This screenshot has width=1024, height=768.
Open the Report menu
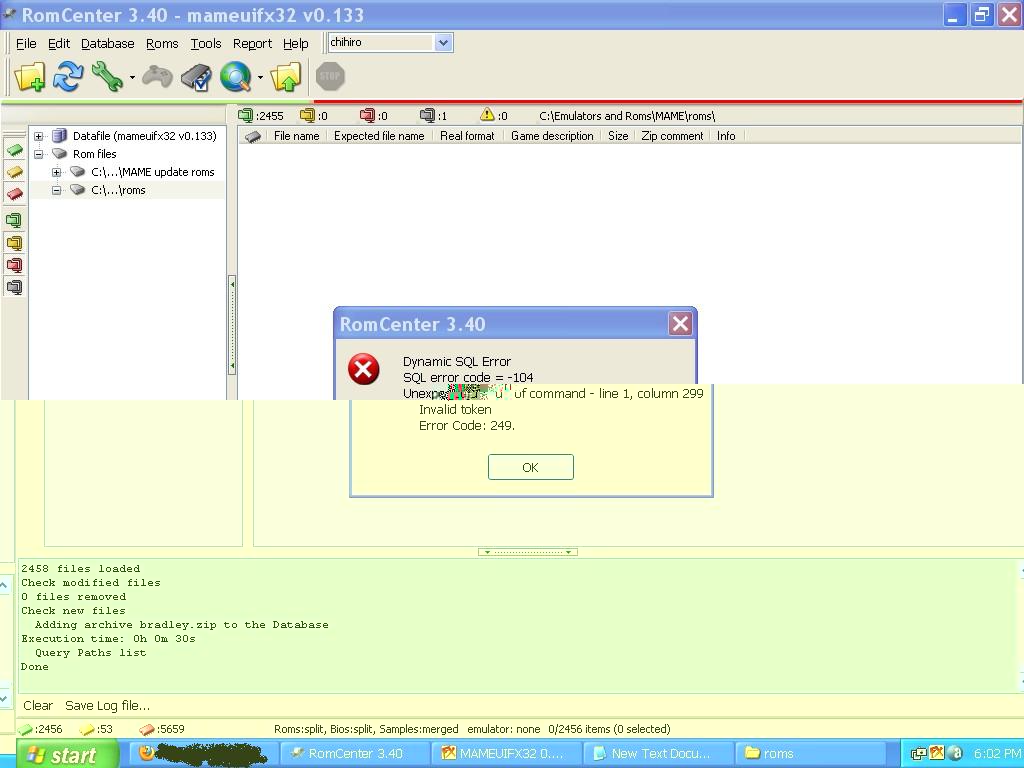252,43
